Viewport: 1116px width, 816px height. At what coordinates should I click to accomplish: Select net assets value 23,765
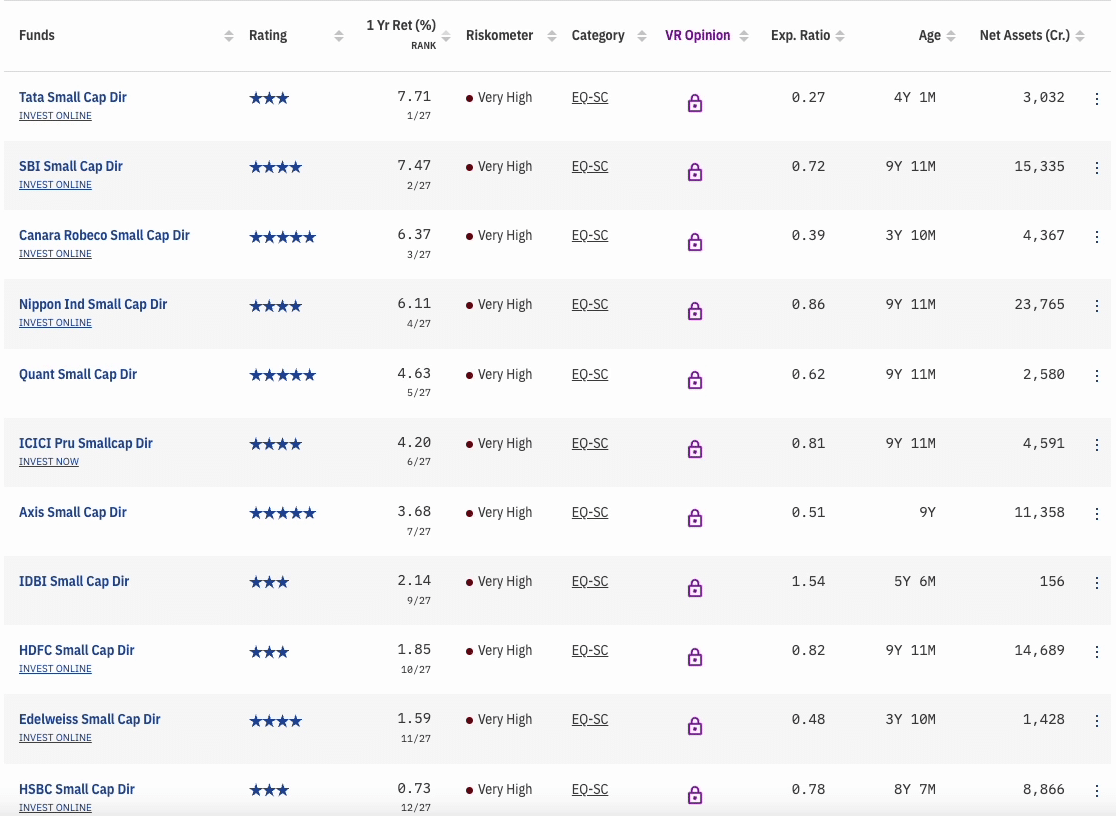[1039, 305]
